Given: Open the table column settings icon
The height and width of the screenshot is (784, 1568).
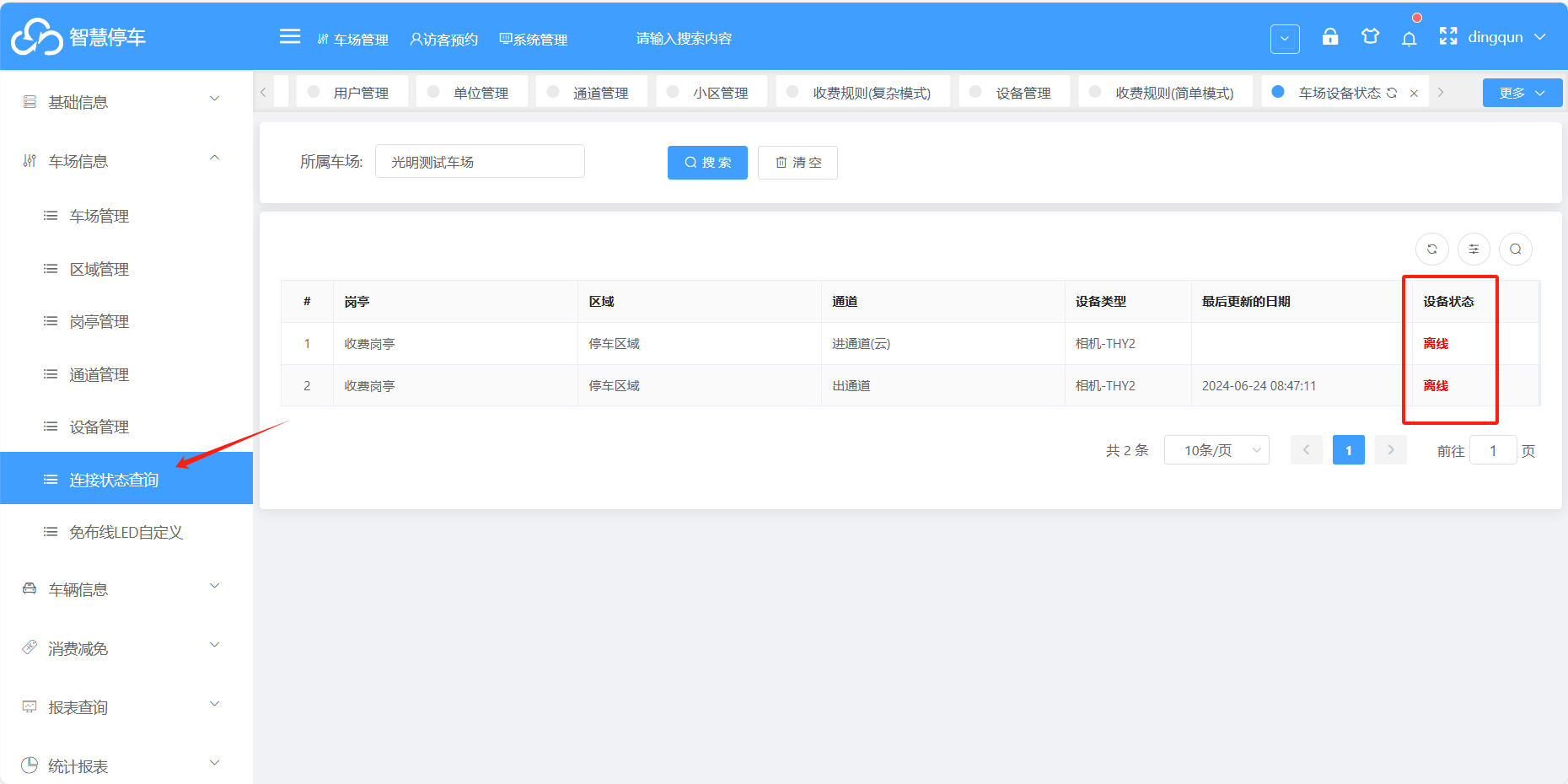Looking at the screenshot, I should tap(1474, 249).
